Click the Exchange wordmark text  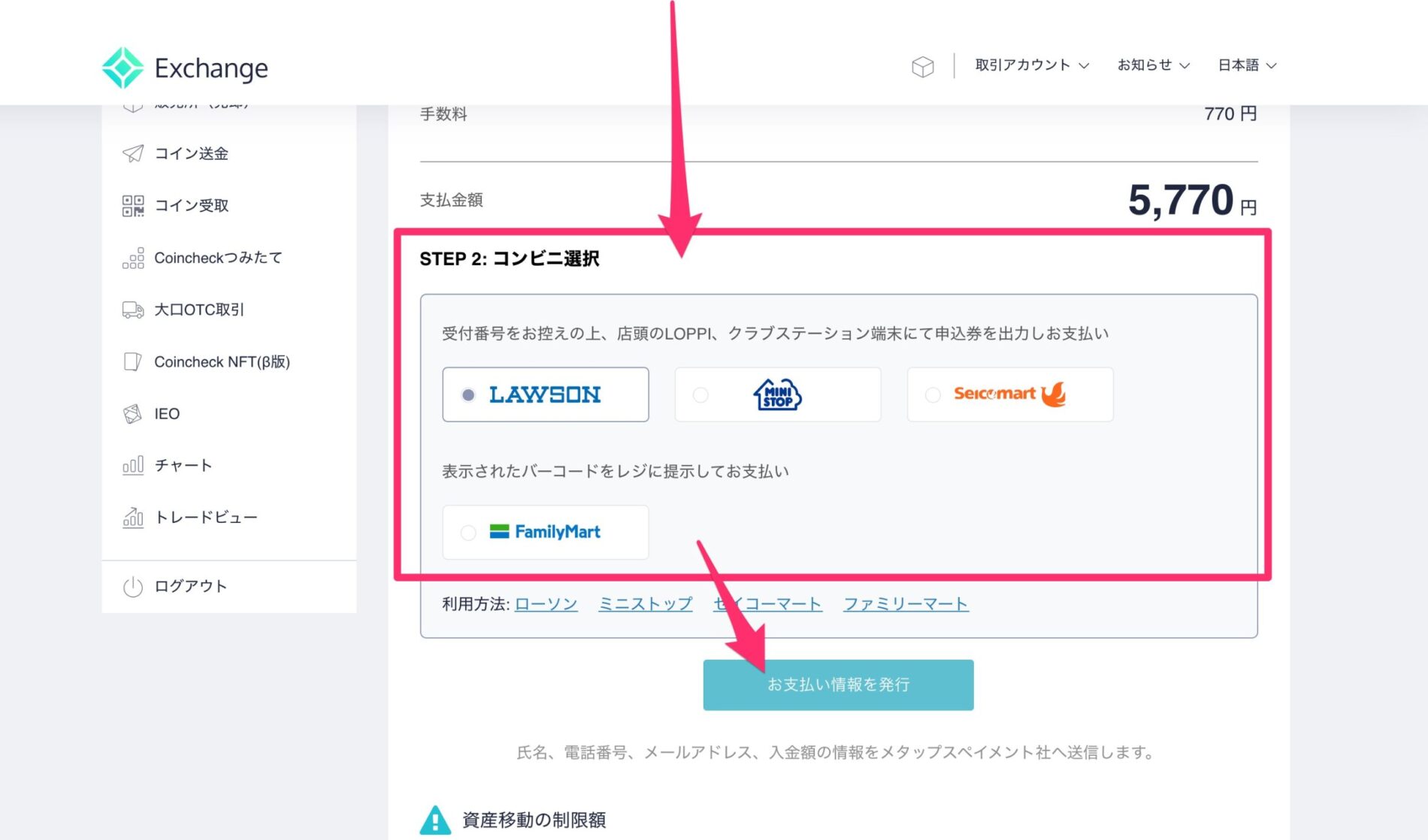coord(211,68)
